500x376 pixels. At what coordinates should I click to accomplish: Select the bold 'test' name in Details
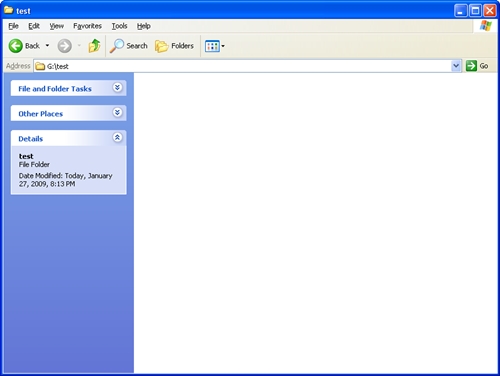point(26,156)
